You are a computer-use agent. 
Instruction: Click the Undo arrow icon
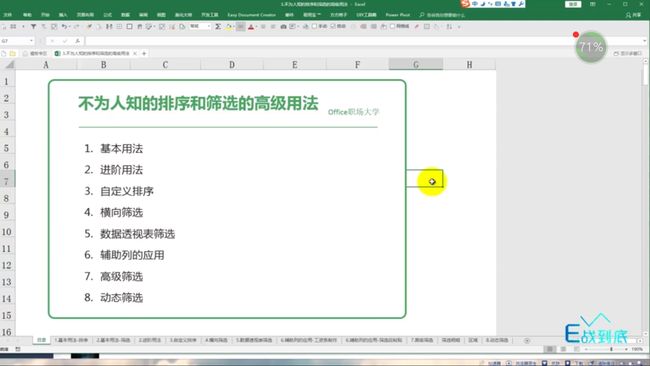coord(64,27)
